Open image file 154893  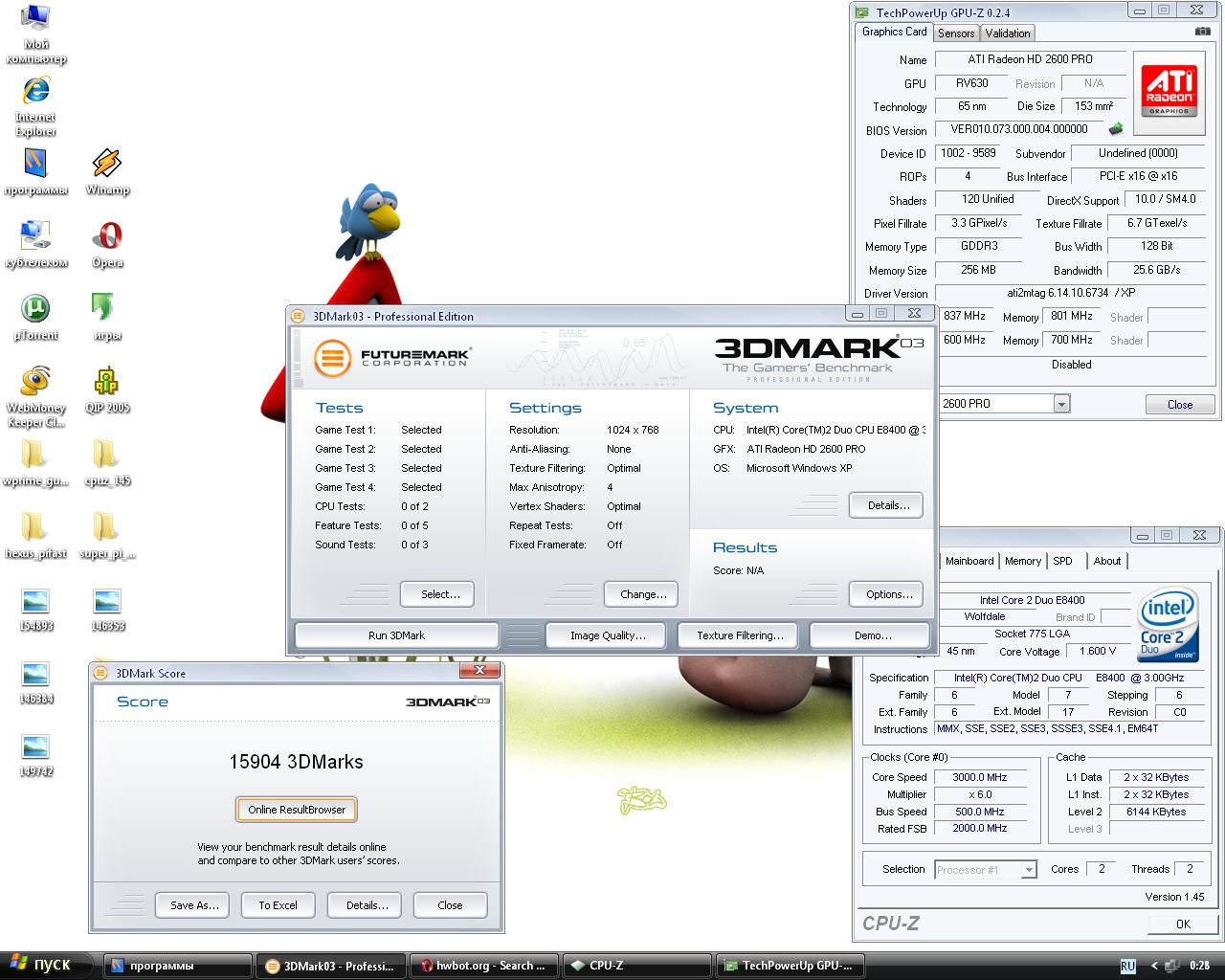(36, 610)
